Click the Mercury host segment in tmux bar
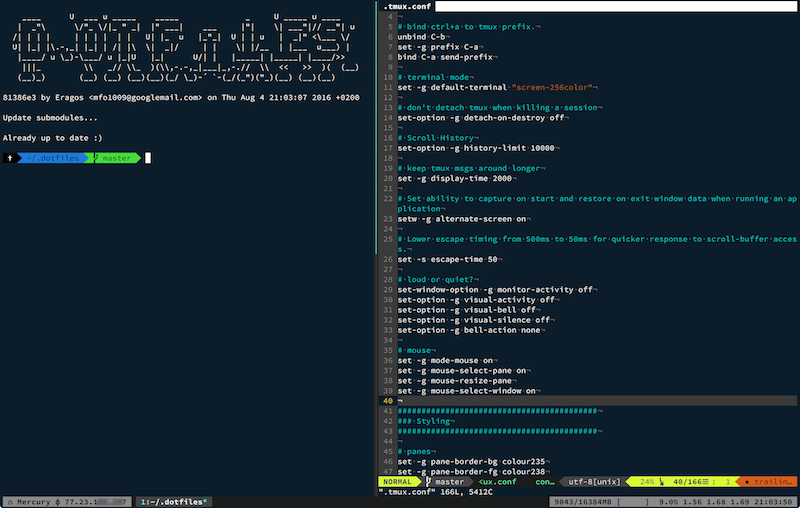This screenshot has height=508, width=800. 30,500
